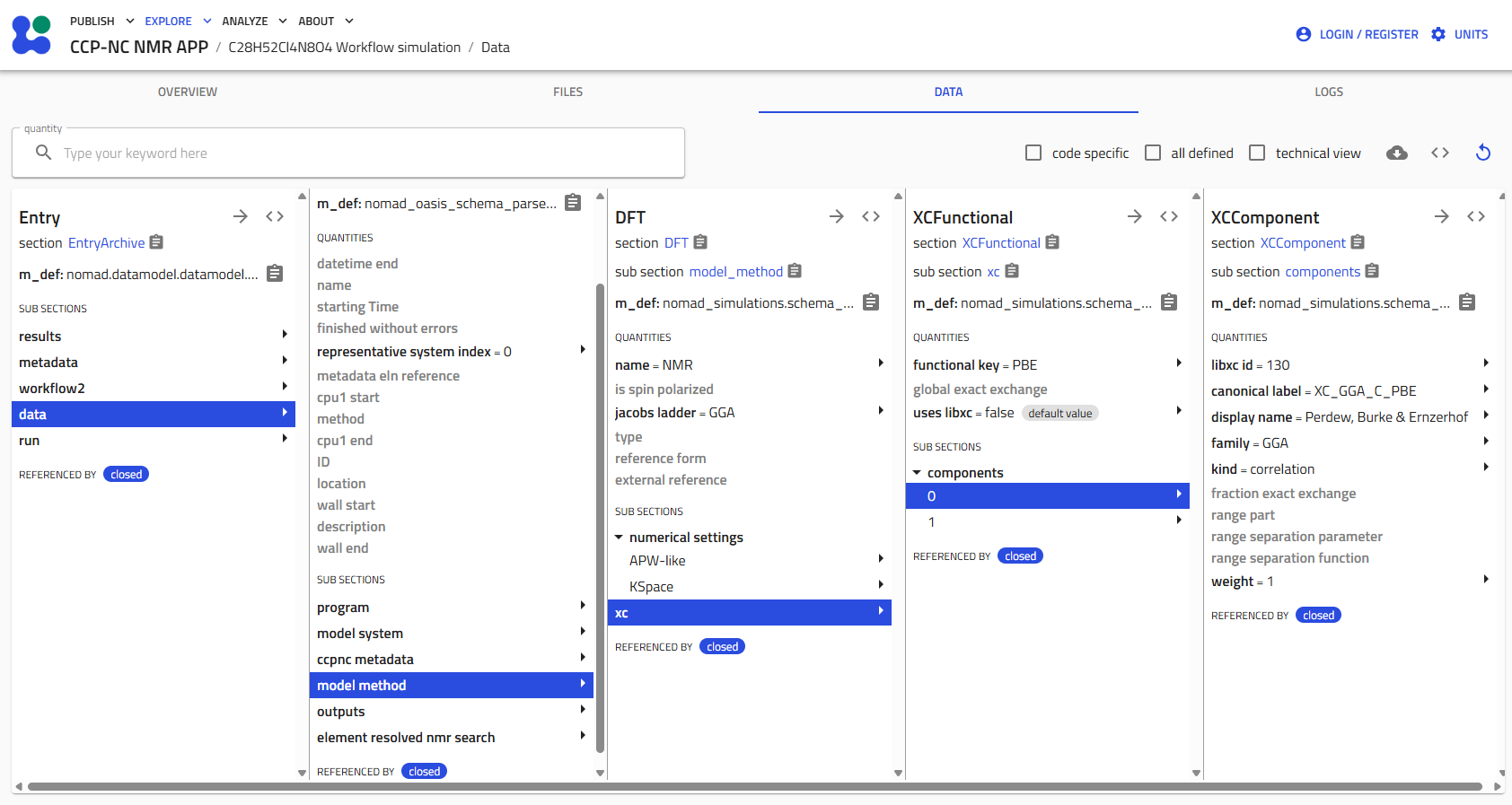The width and height of the screenshot is (1512, 805).
Task: Click the Units button label
Action: coord(1471,34)
